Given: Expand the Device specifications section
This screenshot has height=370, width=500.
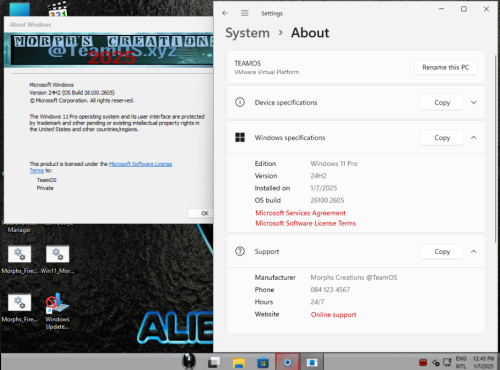Looking at the screenshot, I should (474, 102).
